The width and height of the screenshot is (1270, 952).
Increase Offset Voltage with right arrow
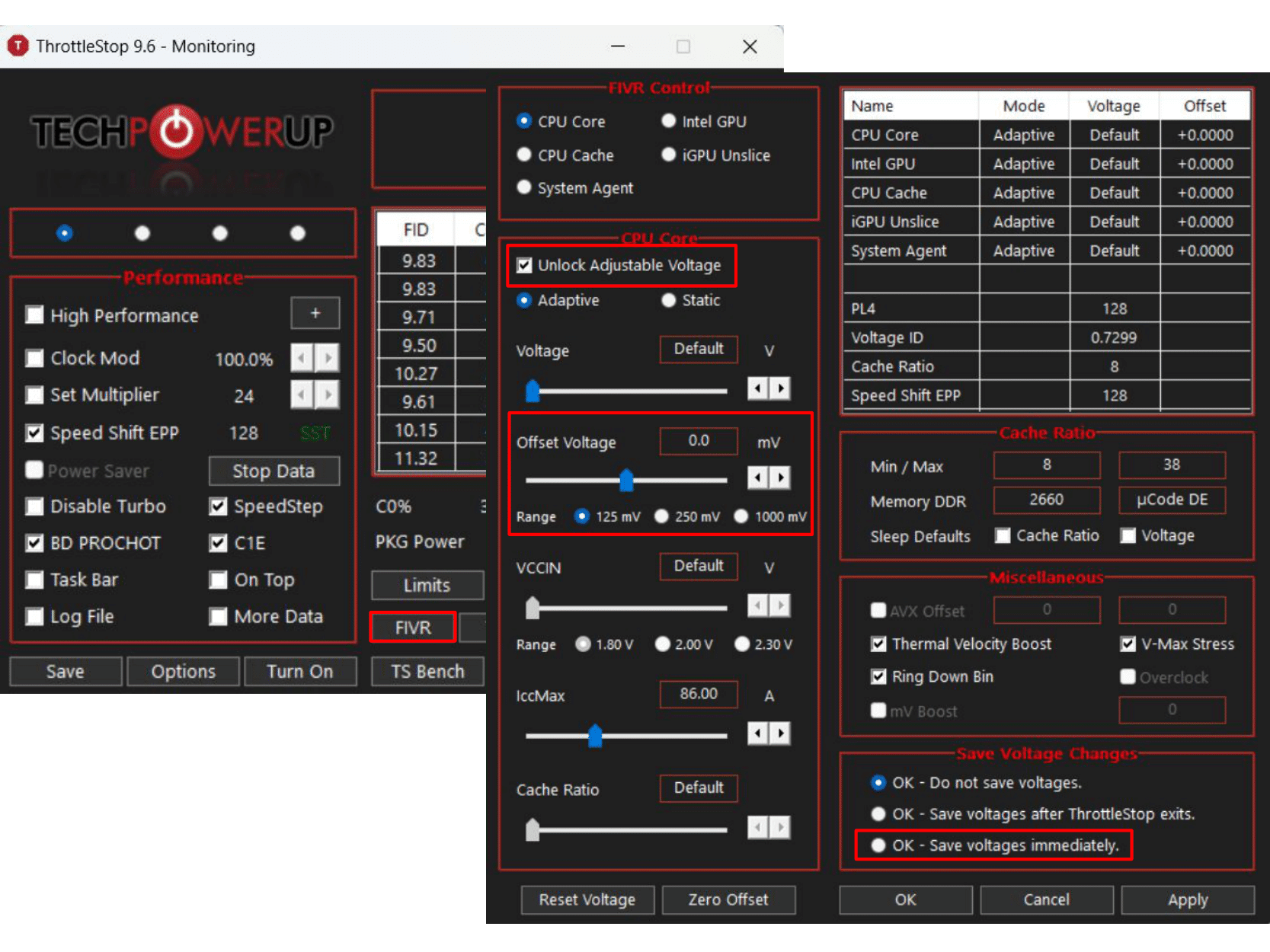coord(780,478)
